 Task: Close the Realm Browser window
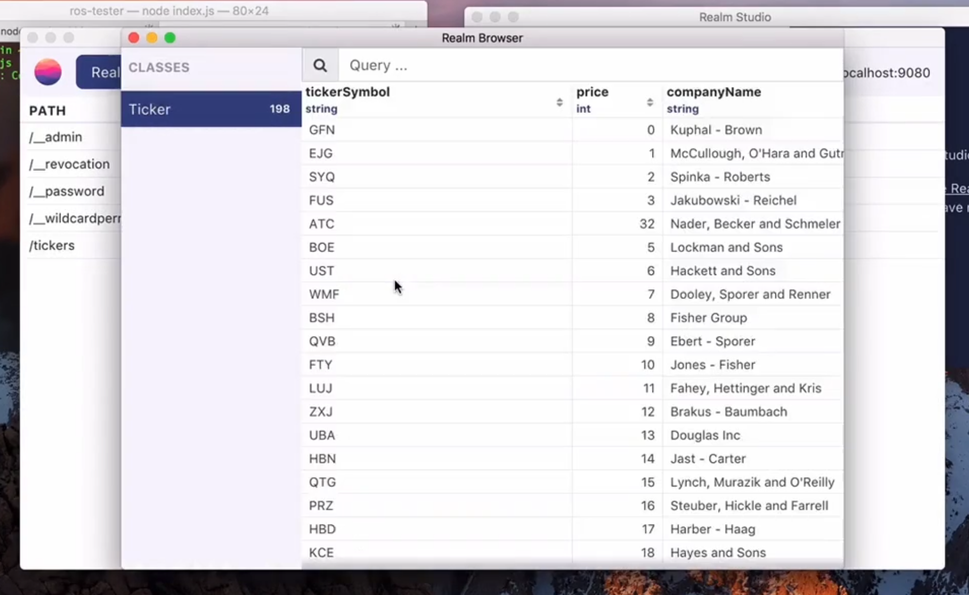134,38
